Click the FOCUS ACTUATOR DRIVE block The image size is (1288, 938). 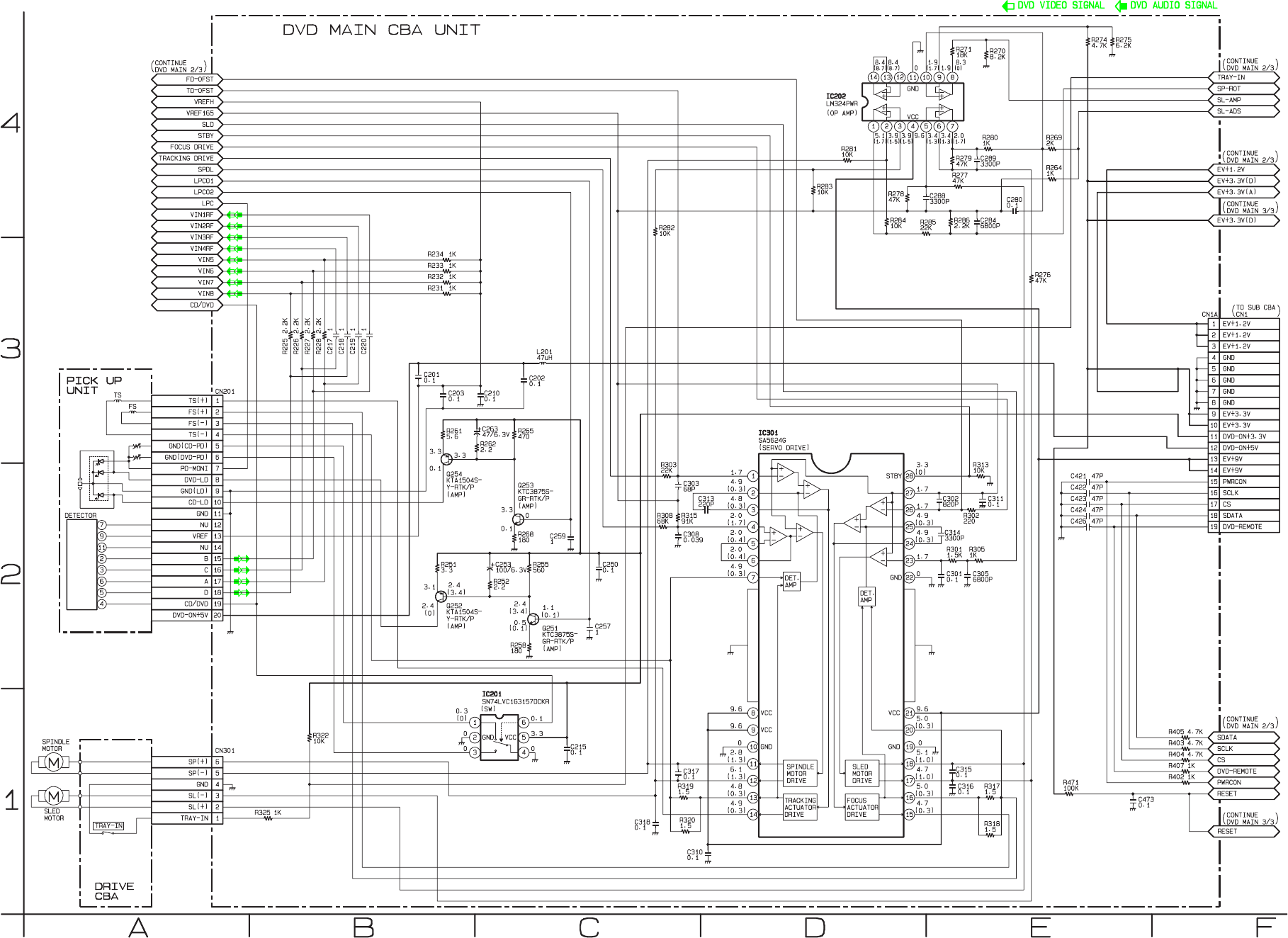[862, 808]
